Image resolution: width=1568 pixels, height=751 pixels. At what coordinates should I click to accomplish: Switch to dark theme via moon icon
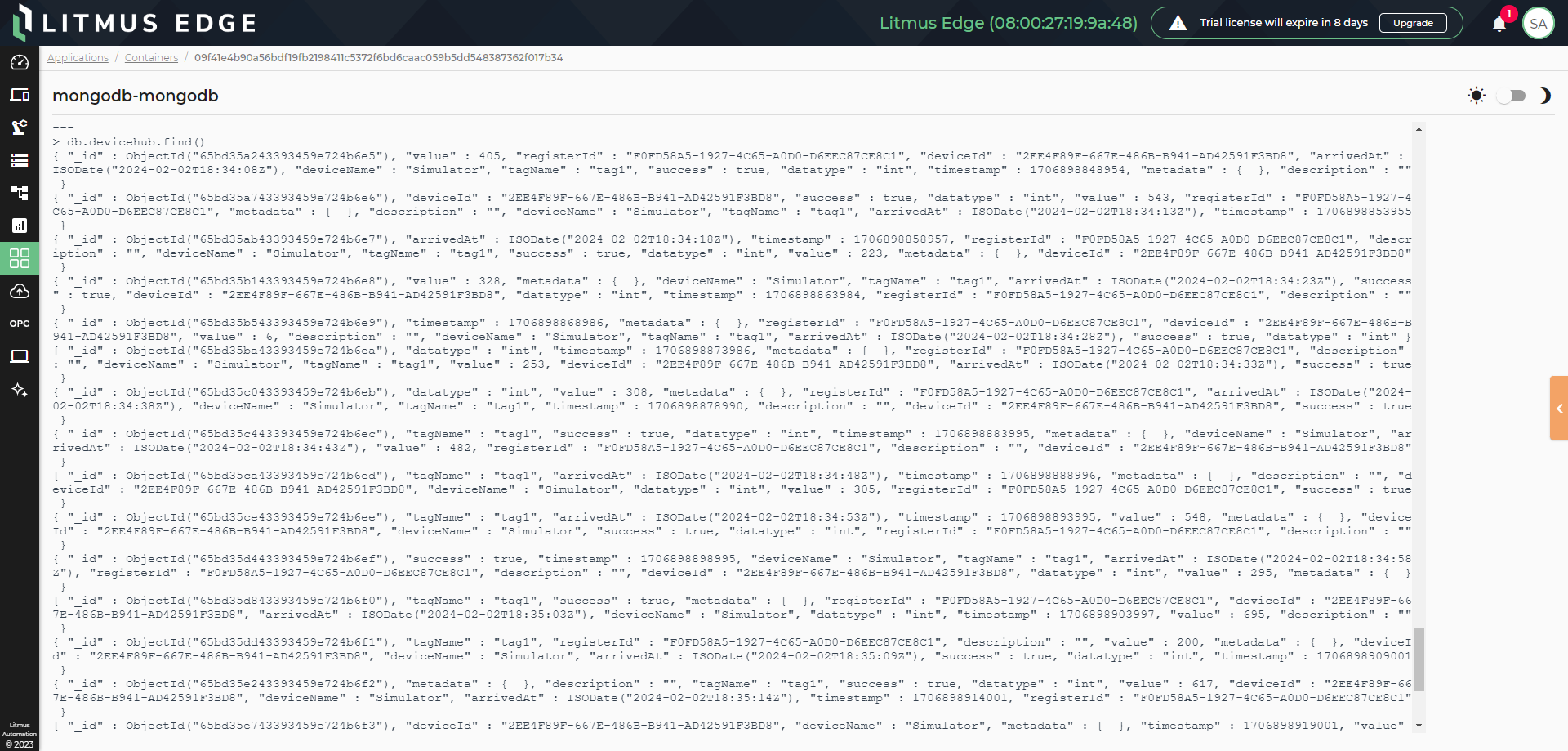[1546, 96]
